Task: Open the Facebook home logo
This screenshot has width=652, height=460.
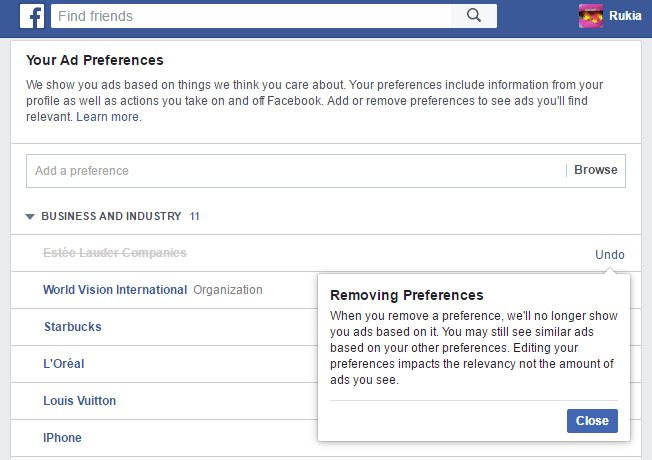Action: 32,16
